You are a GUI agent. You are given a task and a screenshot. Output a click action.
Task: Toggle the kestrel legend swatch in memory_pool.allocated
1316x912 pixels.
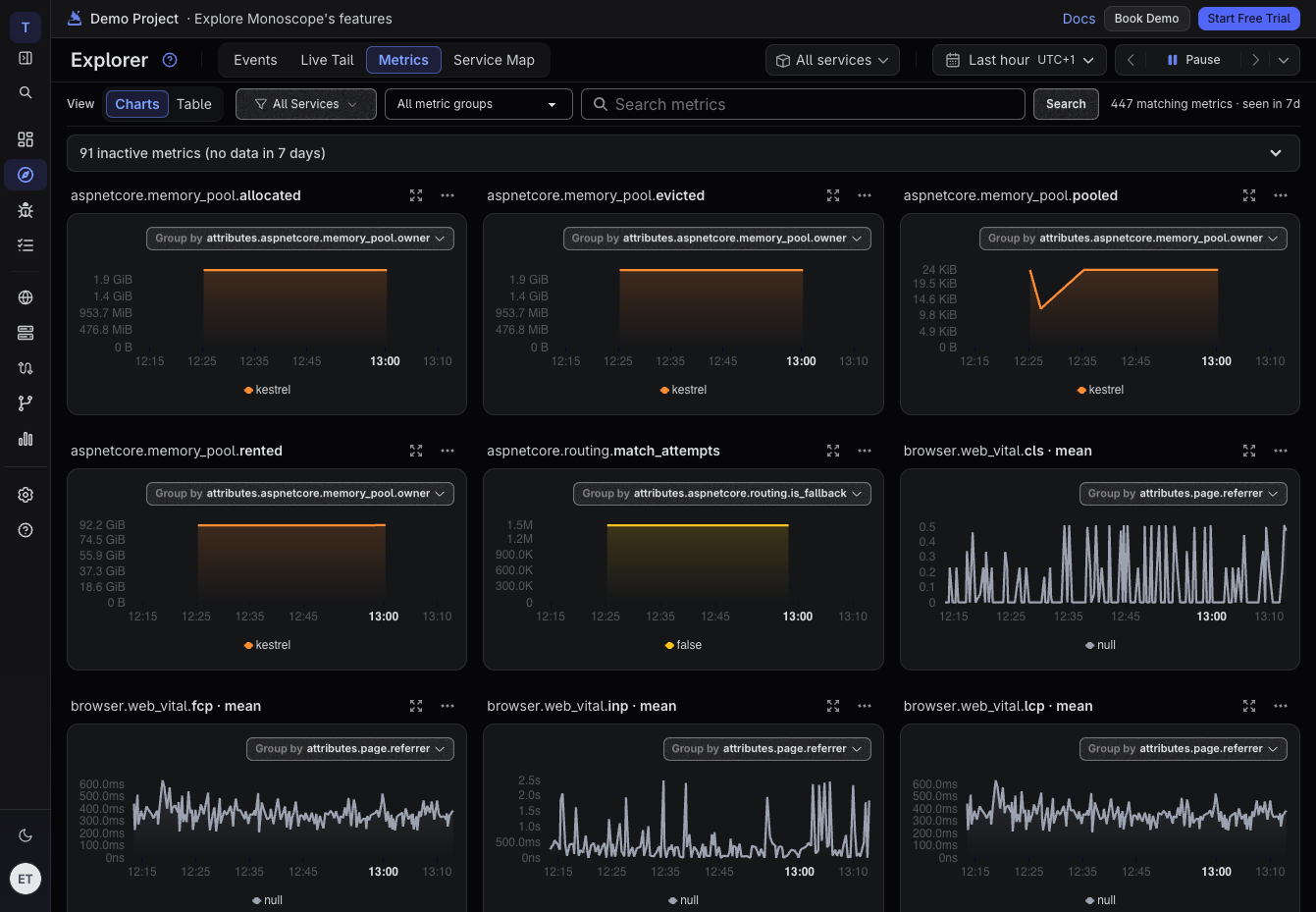pyautogui.click(x=248, y=390)
